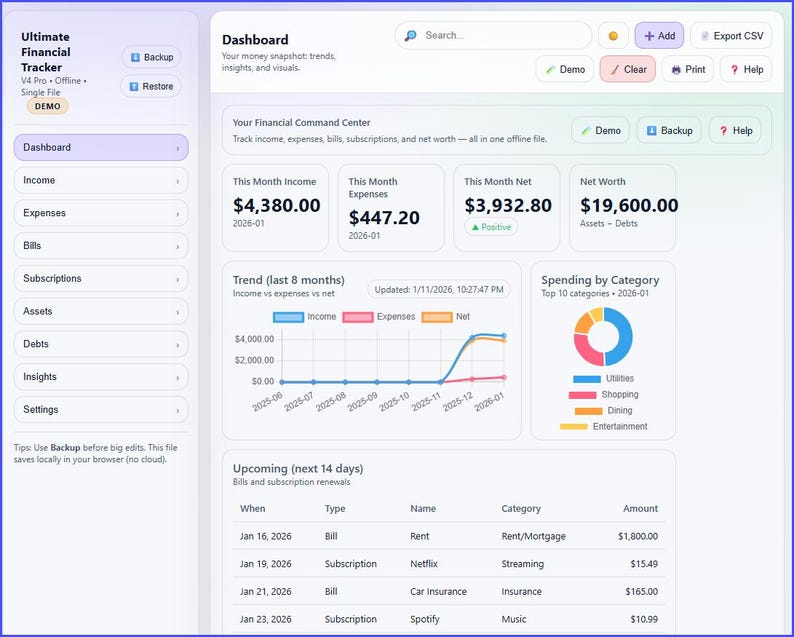Click the When column header

(252, 509)
